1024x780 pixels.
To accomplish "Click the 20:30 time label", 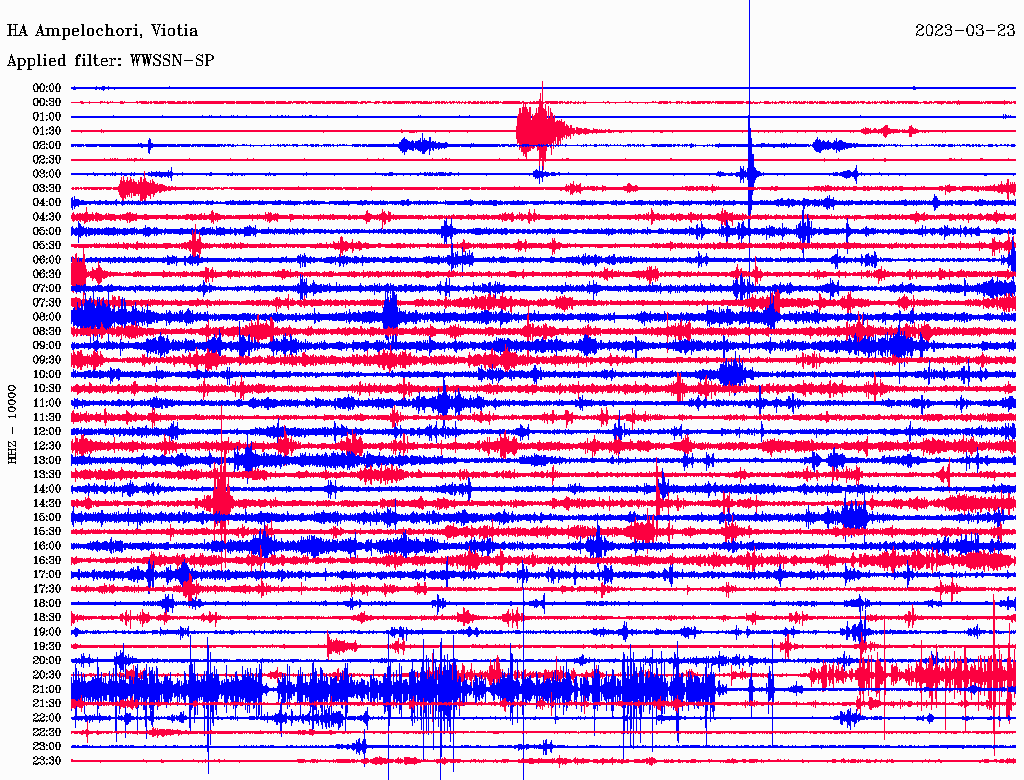I will 47,675.
